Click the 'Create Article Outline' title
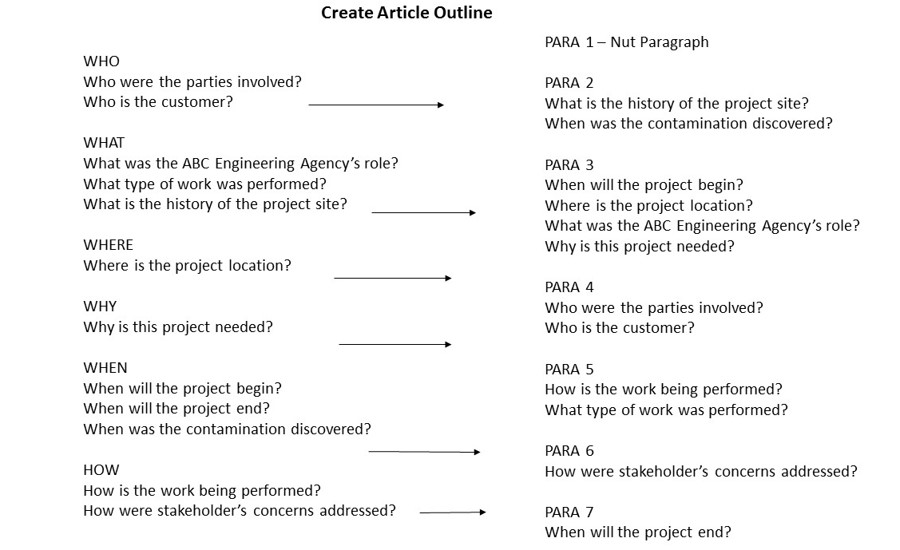 pos(406,13)
